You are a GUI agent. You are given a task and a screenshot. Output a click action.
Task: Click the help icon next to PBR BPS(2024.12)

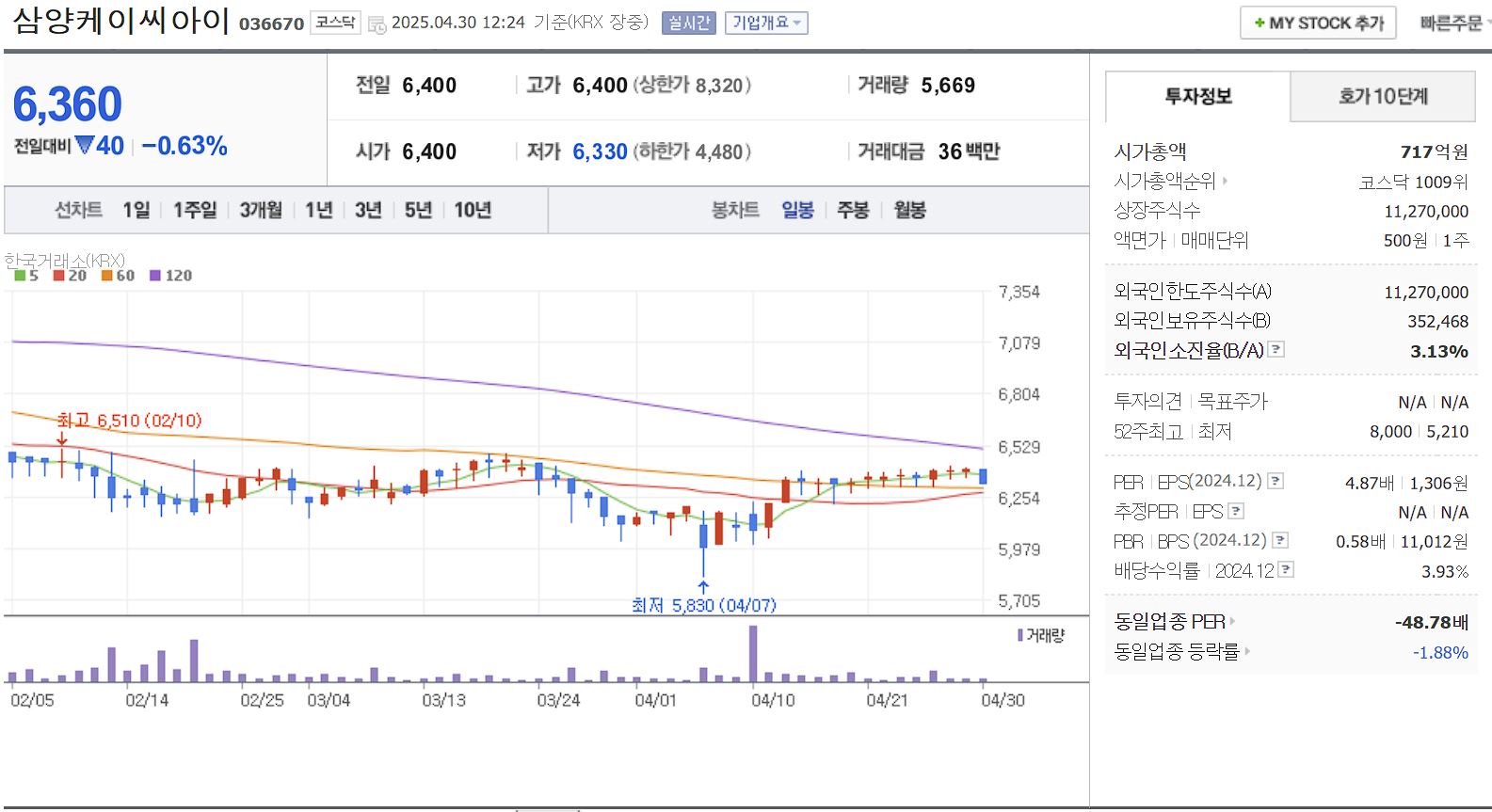(x=1280, y=540)
